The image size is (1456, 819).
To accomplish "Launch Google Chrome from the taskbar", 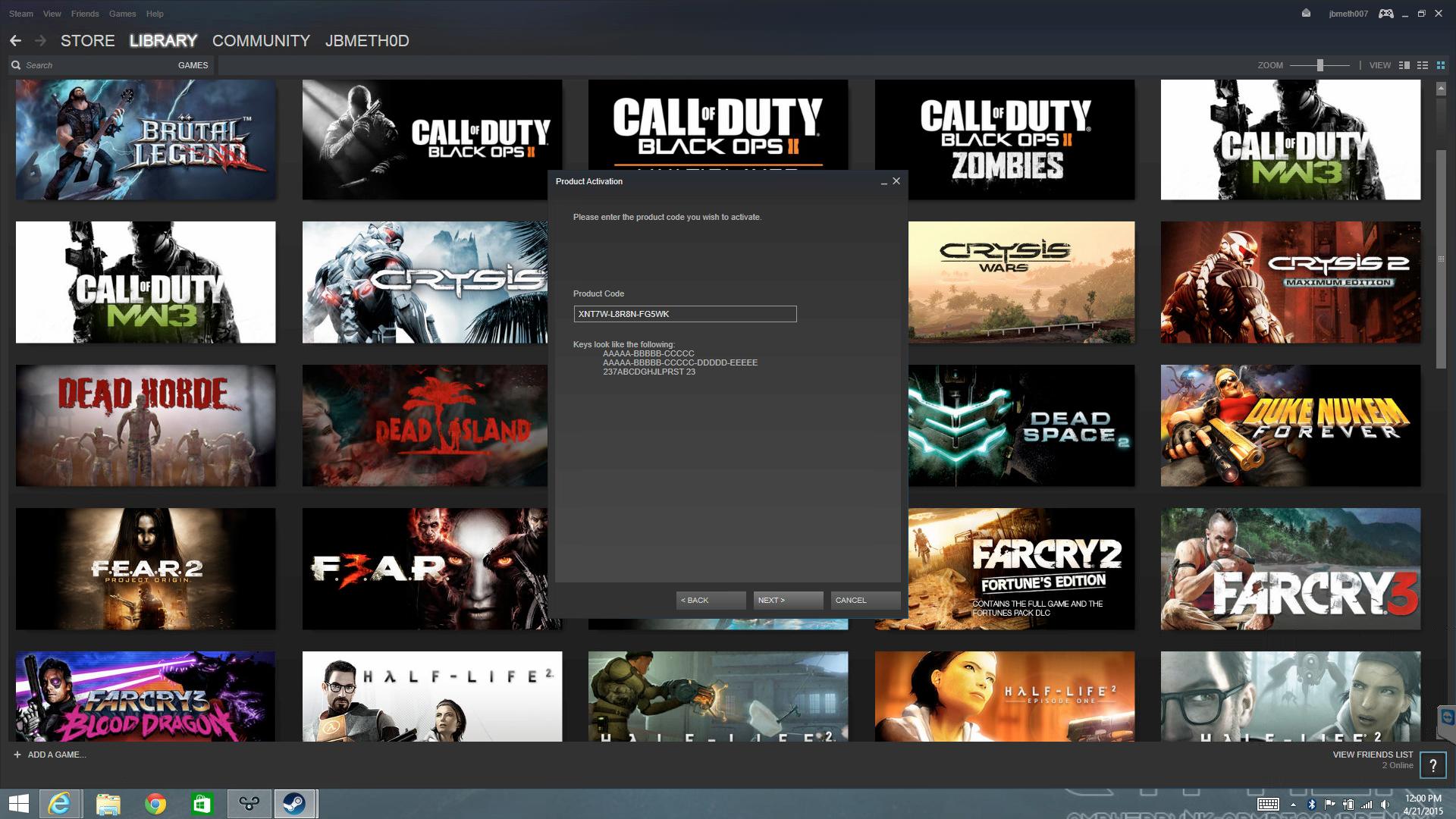I will (x=155, y=804).
